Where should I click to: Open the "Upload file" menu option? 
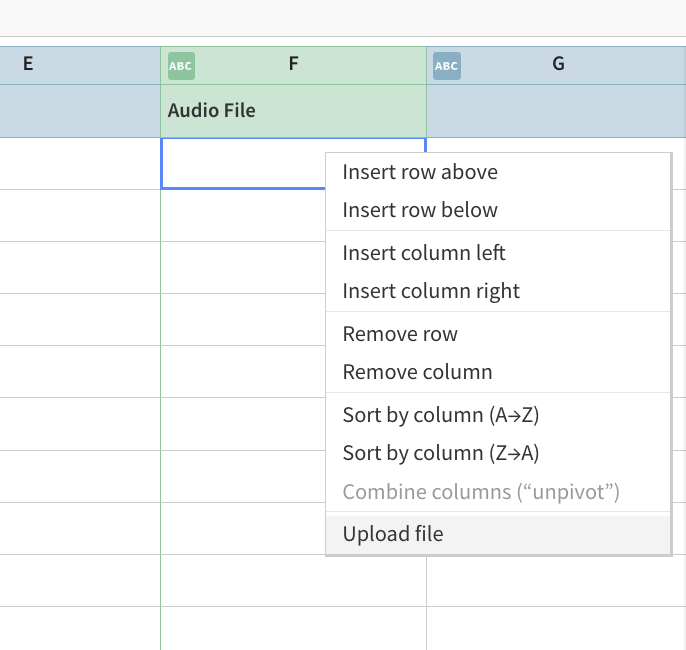[393, 534]
